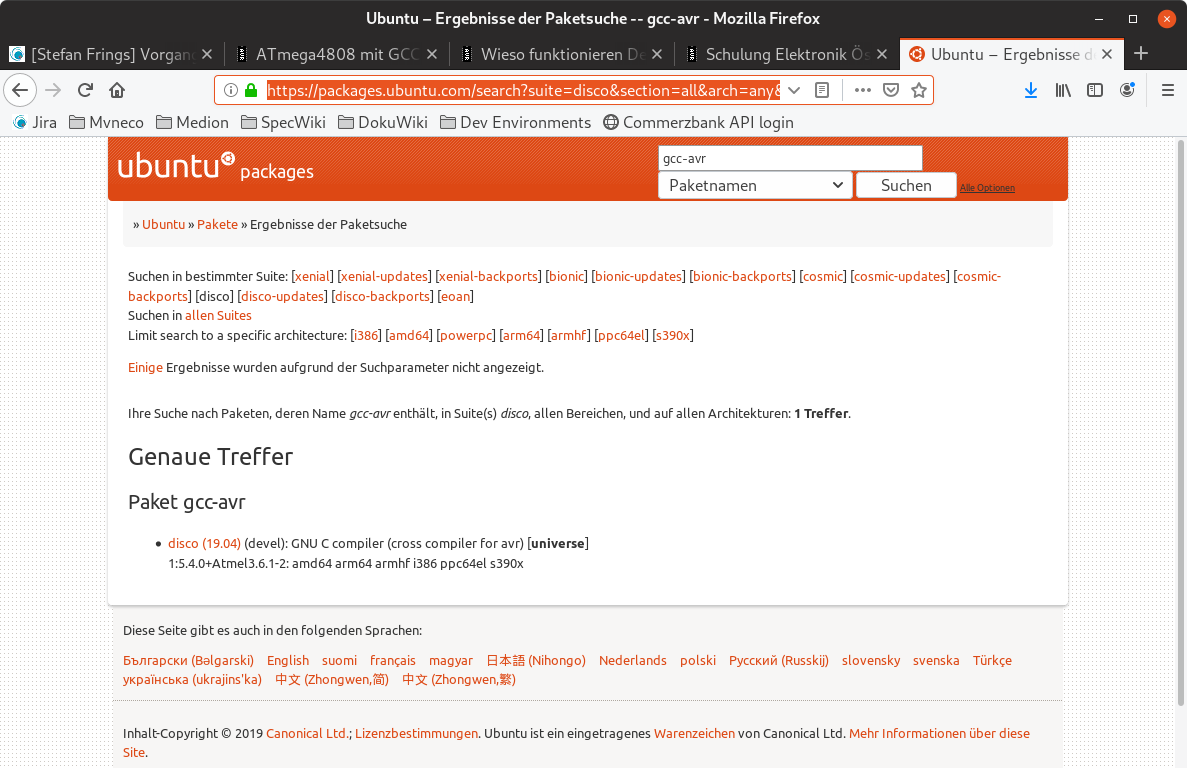Limit search to amd64 architecture
Viewport: 1187px width, 768px height.
tap(409, 335)
